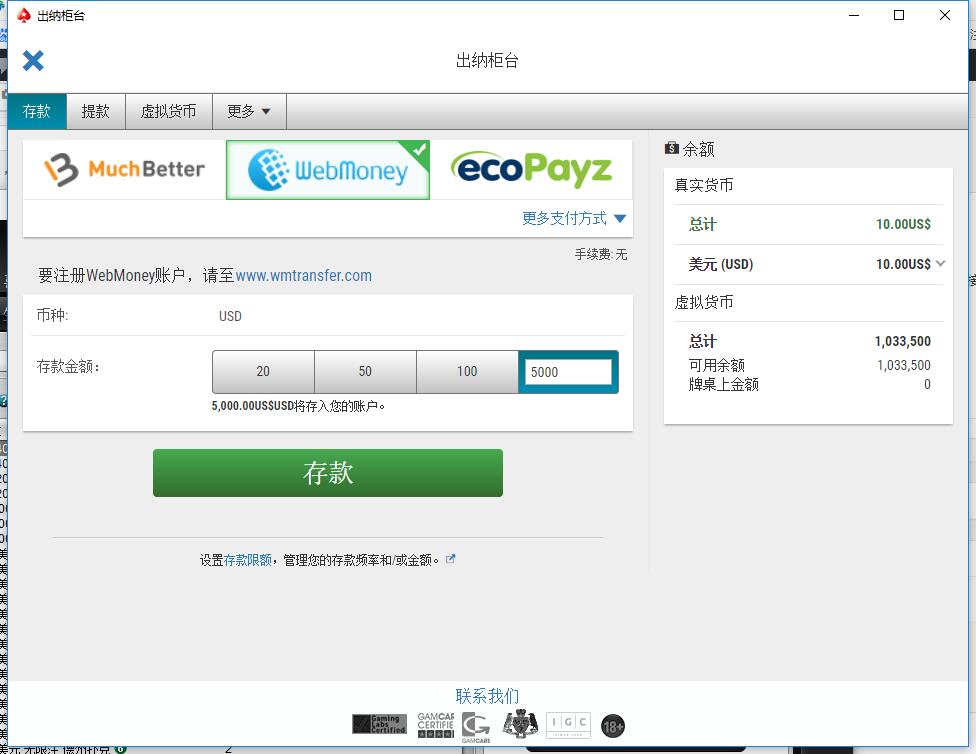The width and height of the screenshot is (976, 754).
Task: Click the 虚拟货币 总计 1,033,500 value
Action: tap(903, 341)
